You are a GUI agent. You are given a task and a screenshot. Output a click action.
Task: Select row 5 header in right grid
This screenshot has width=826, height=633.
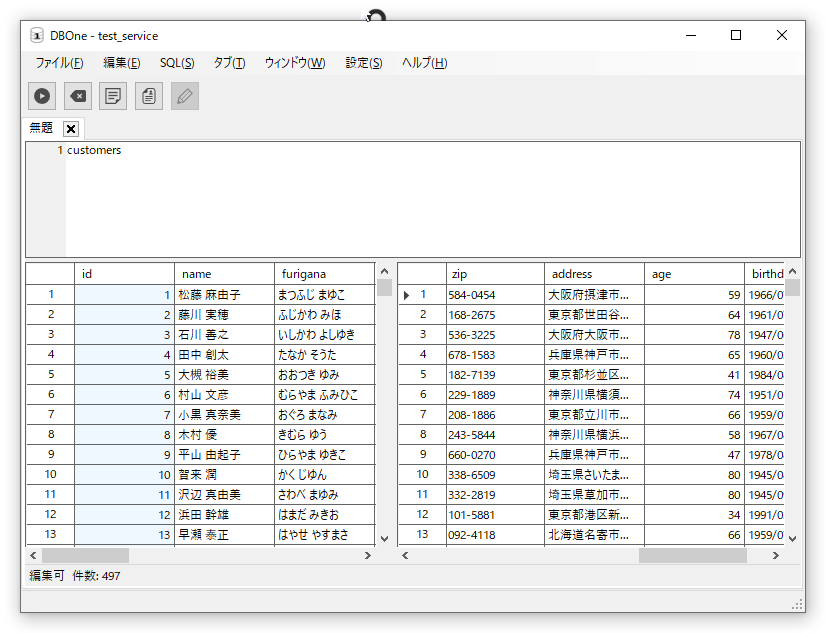(422, 375)
